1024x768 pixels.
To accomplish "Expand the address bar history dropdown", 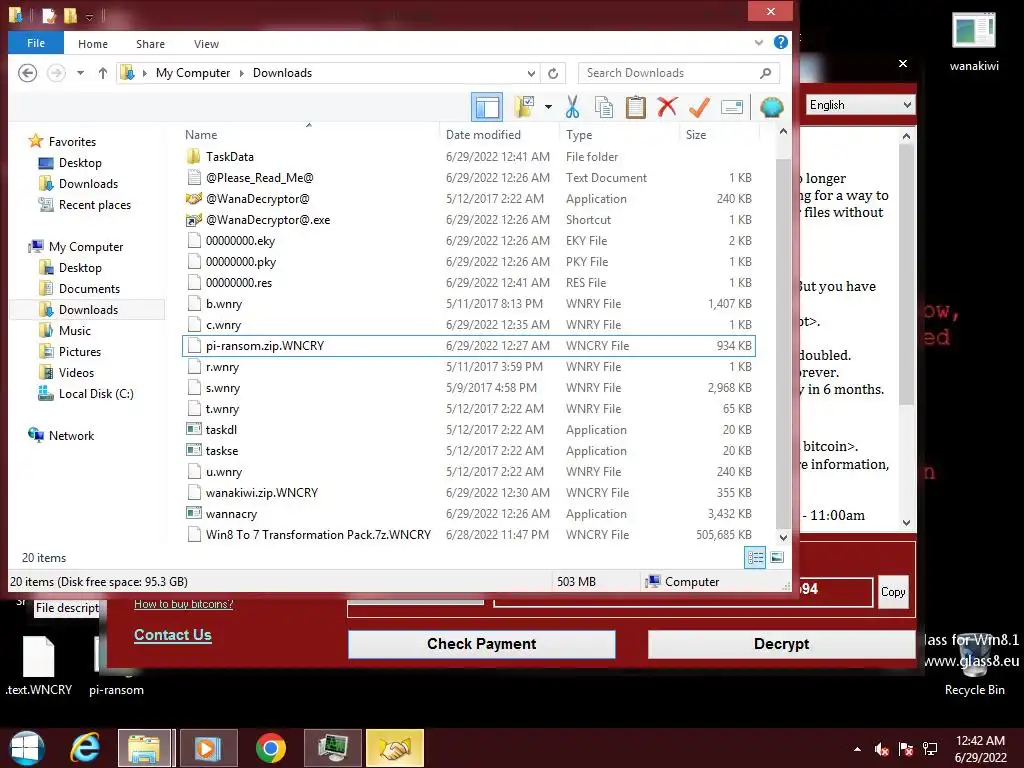I will (531, 73).
